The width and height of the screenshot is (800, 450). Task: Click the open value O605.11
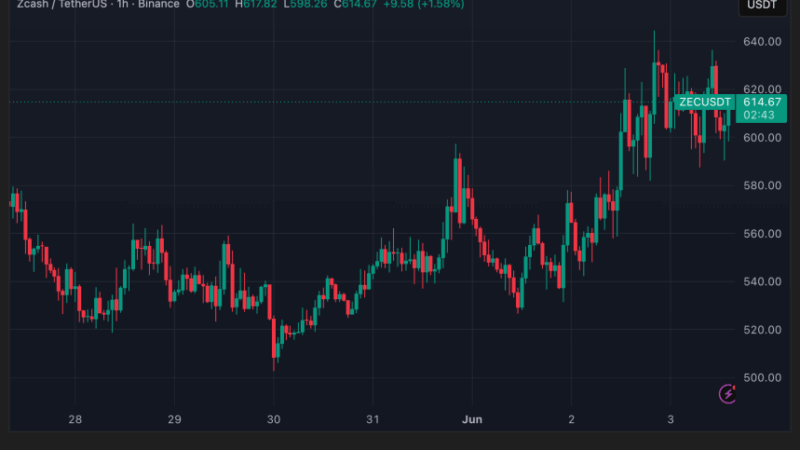click(x=207, y=5)
